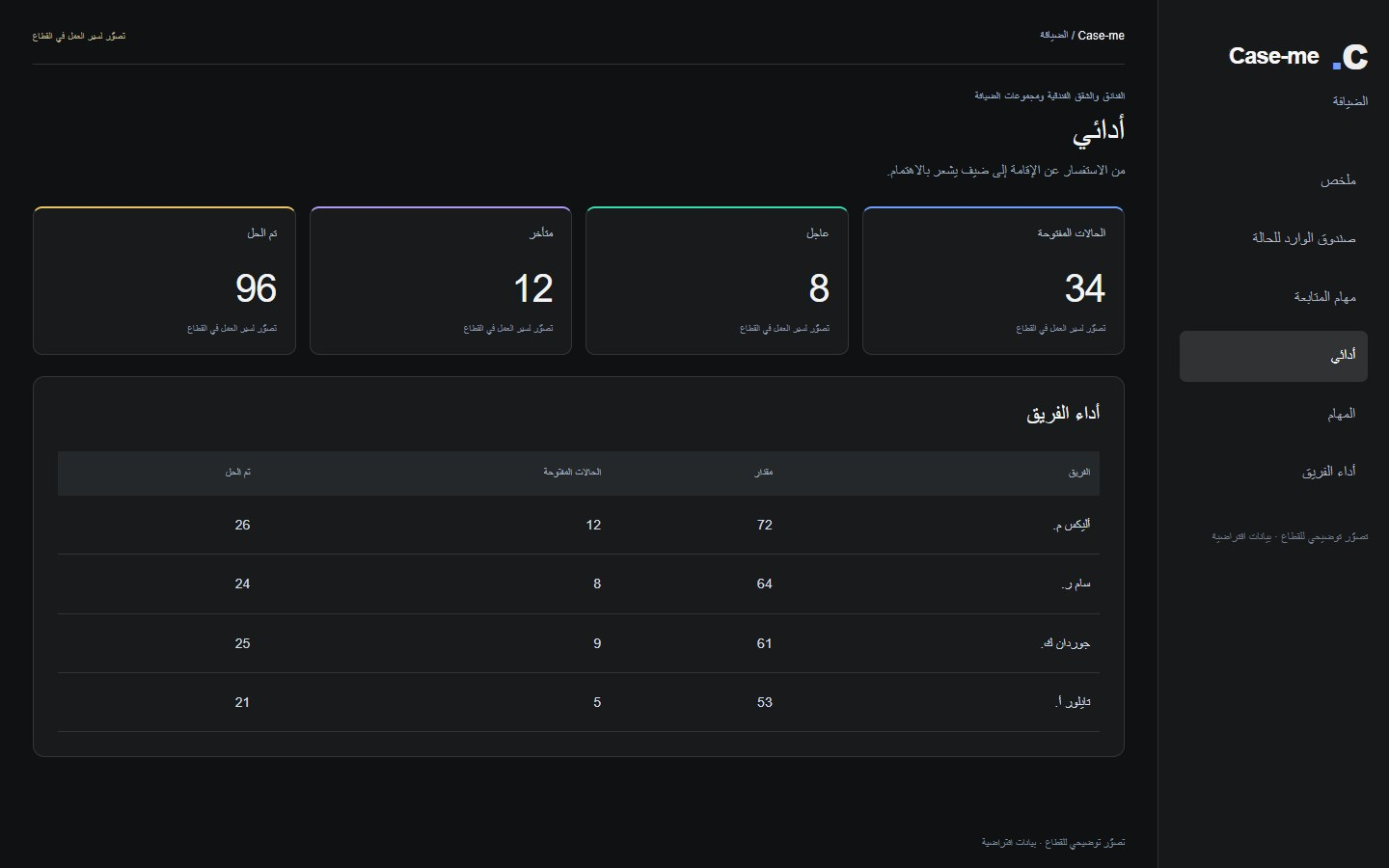Click resolved value 26 for أليكس م.
This screenshot has height=868, width=1389.
tap(242, 525)
